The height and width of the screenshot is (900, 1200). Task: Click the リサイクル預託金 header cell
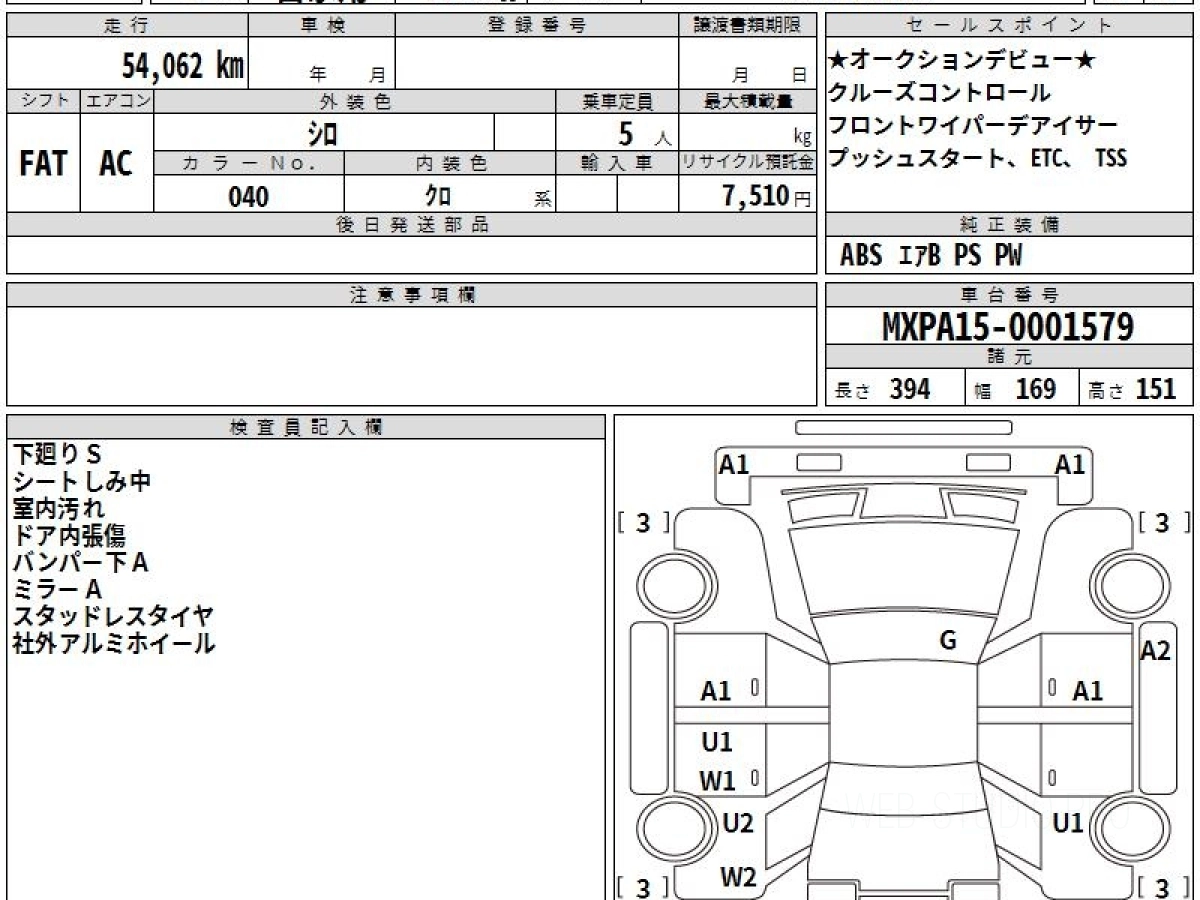(x=747, y=163)
